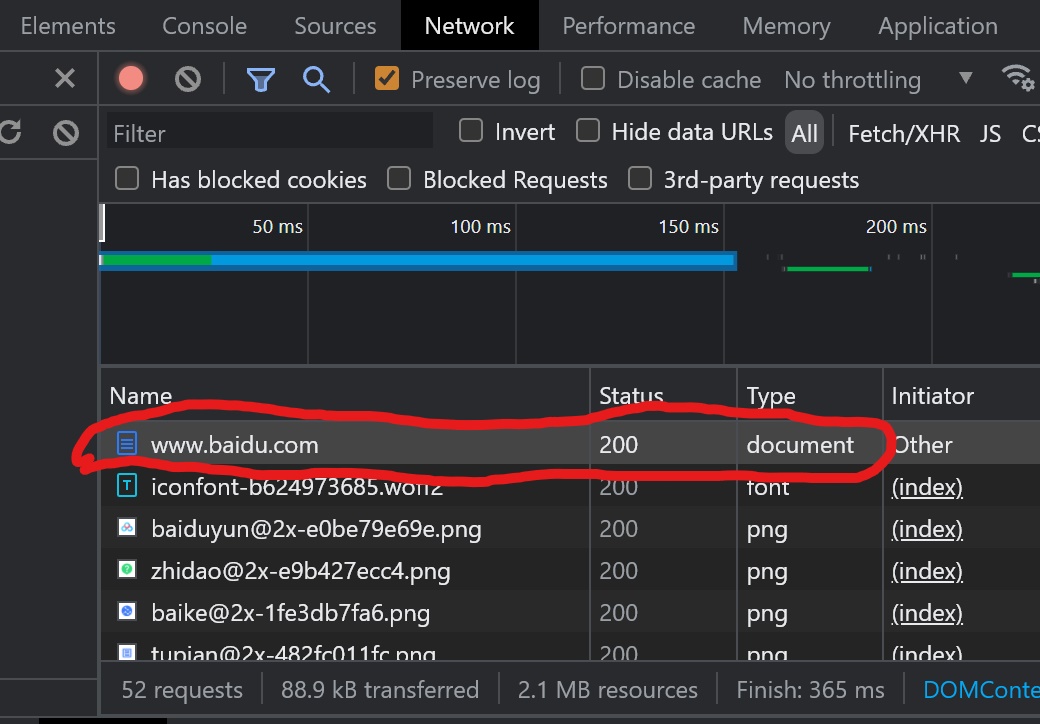Click the thumbnail icon of baiduyun png
1040x724 pixels.
click(127, 527)
